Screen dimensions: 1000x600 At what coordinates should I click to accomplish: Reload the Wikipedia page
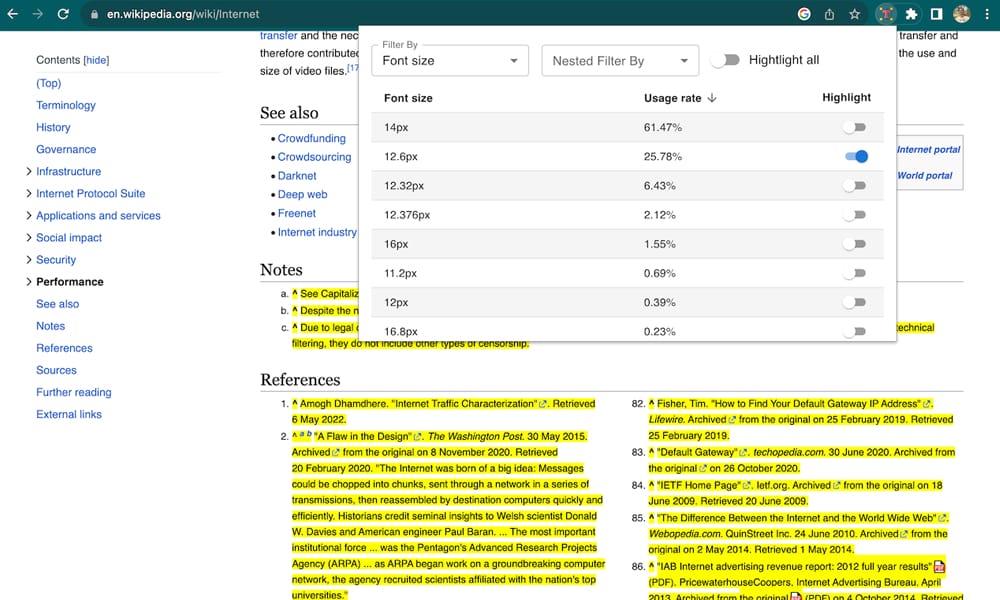tap(63, 15)
